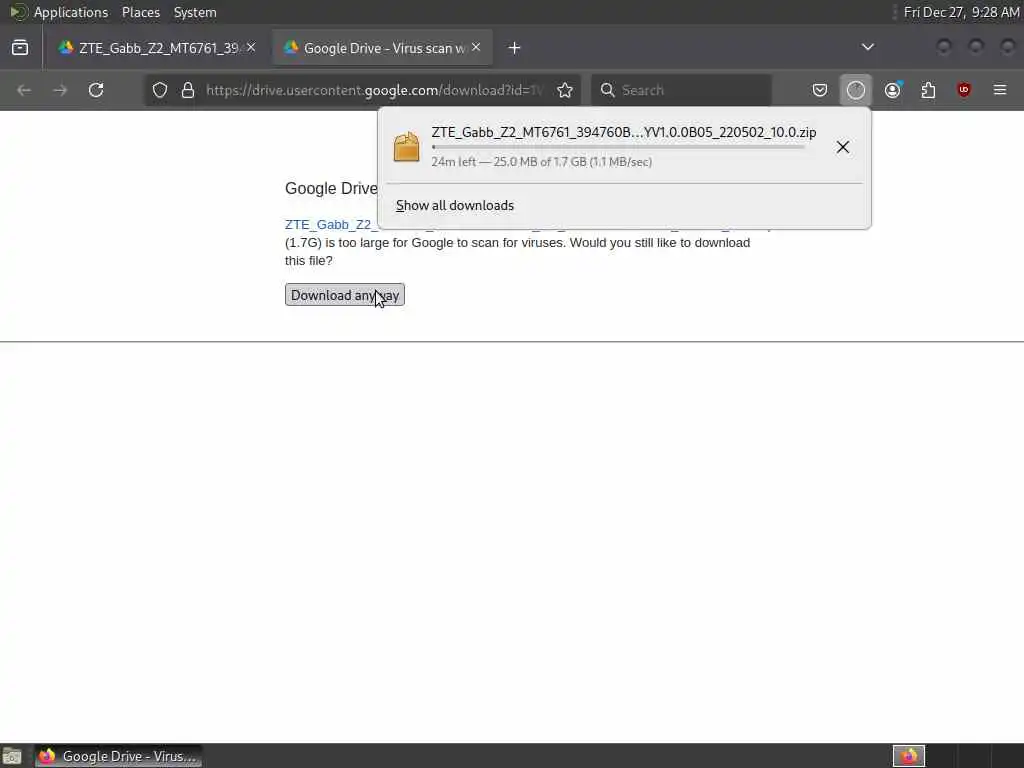
Task: Save page to Pocket
Action: coord(820,90)
